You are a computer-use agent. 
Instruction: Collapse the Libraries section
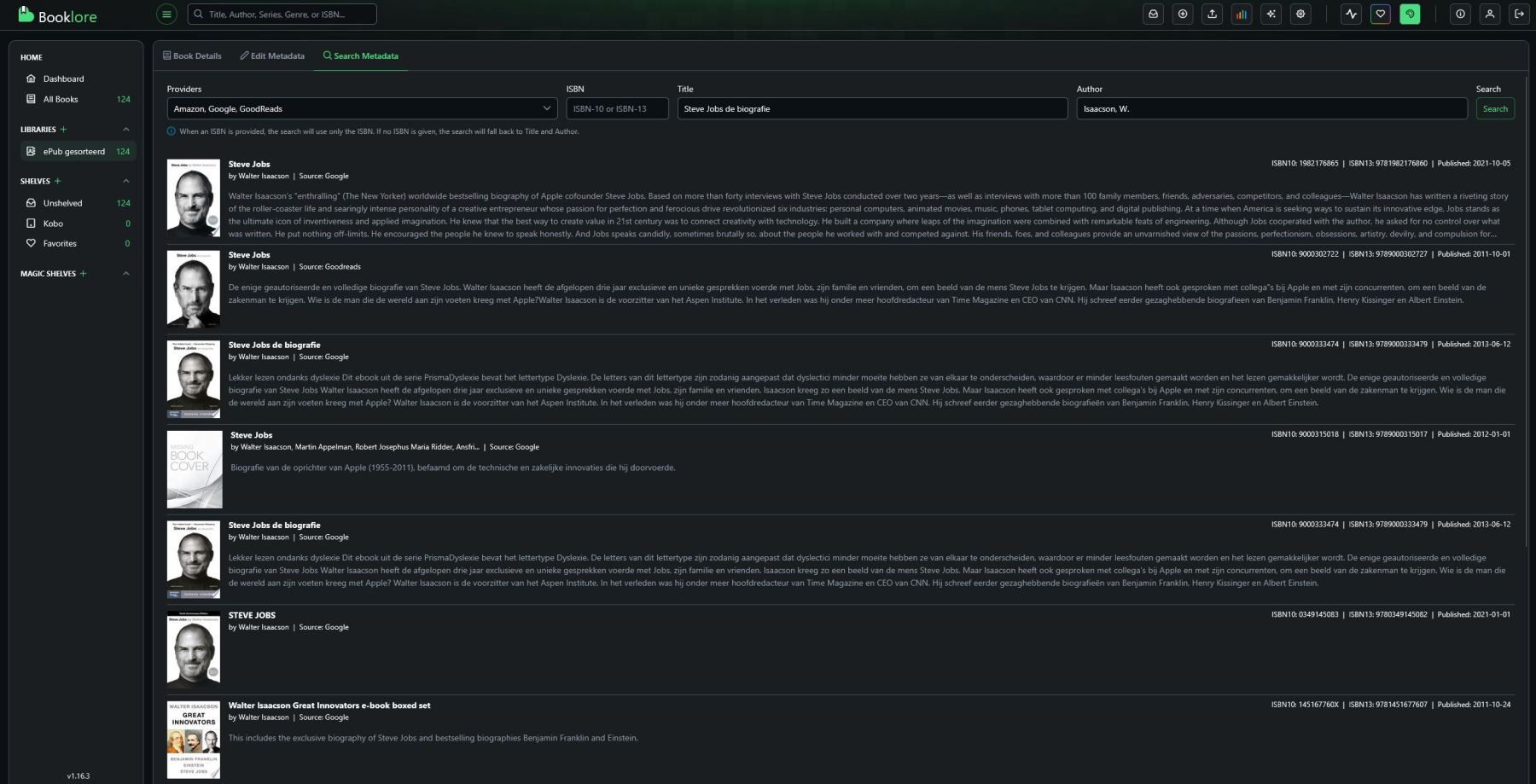(x=126, y=130)
